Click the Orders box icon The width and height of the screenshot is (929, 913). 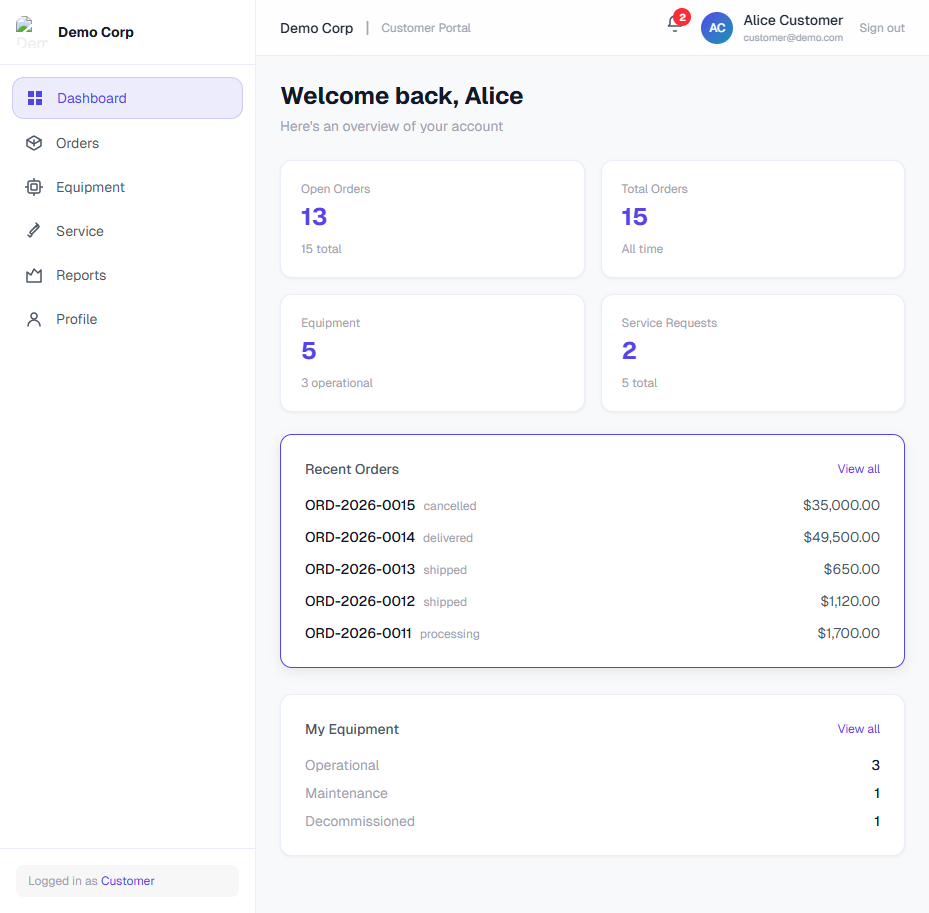(34, 143)
